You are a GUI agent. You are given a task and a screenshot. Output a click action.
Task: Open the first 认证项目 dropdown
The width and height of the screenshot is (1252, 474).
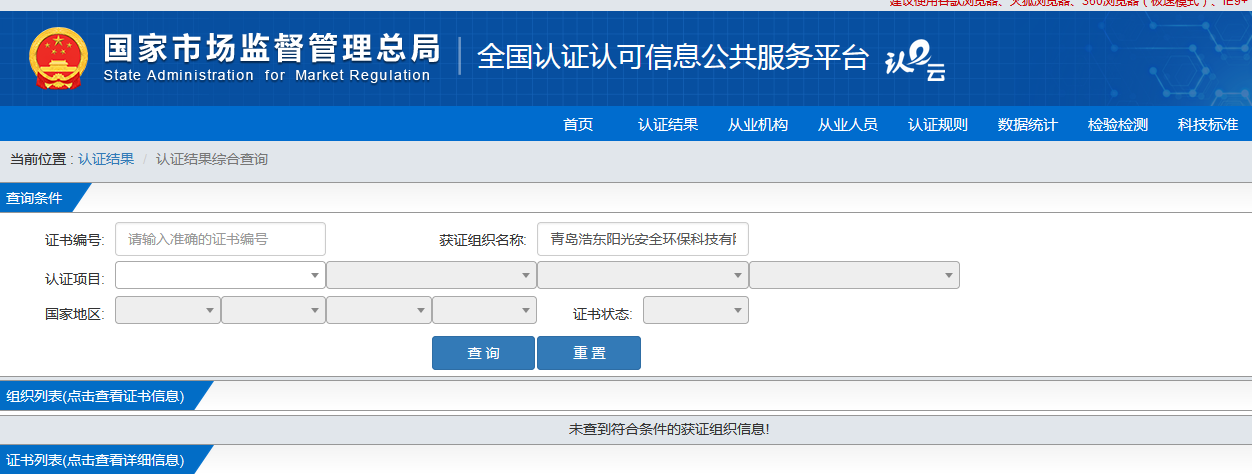click(x=221, y=275)
